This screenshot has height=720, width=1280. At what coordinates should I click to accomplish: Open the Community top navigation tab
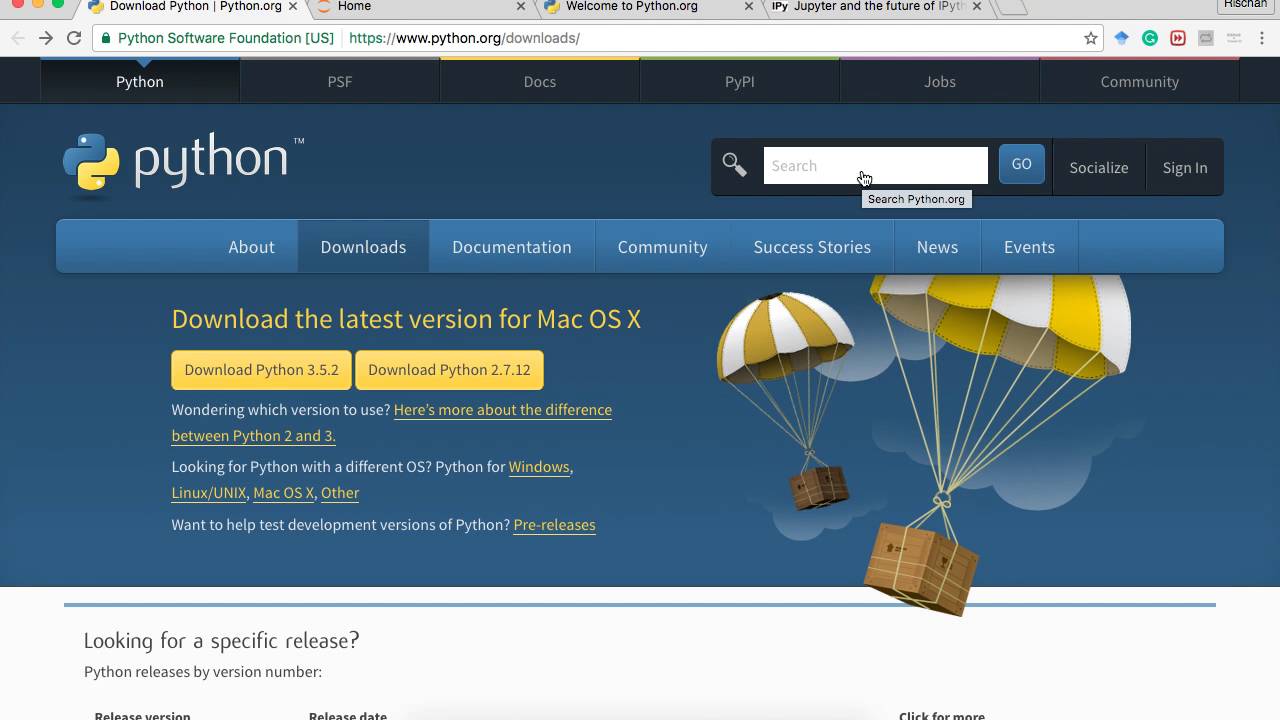[1140, 81]
